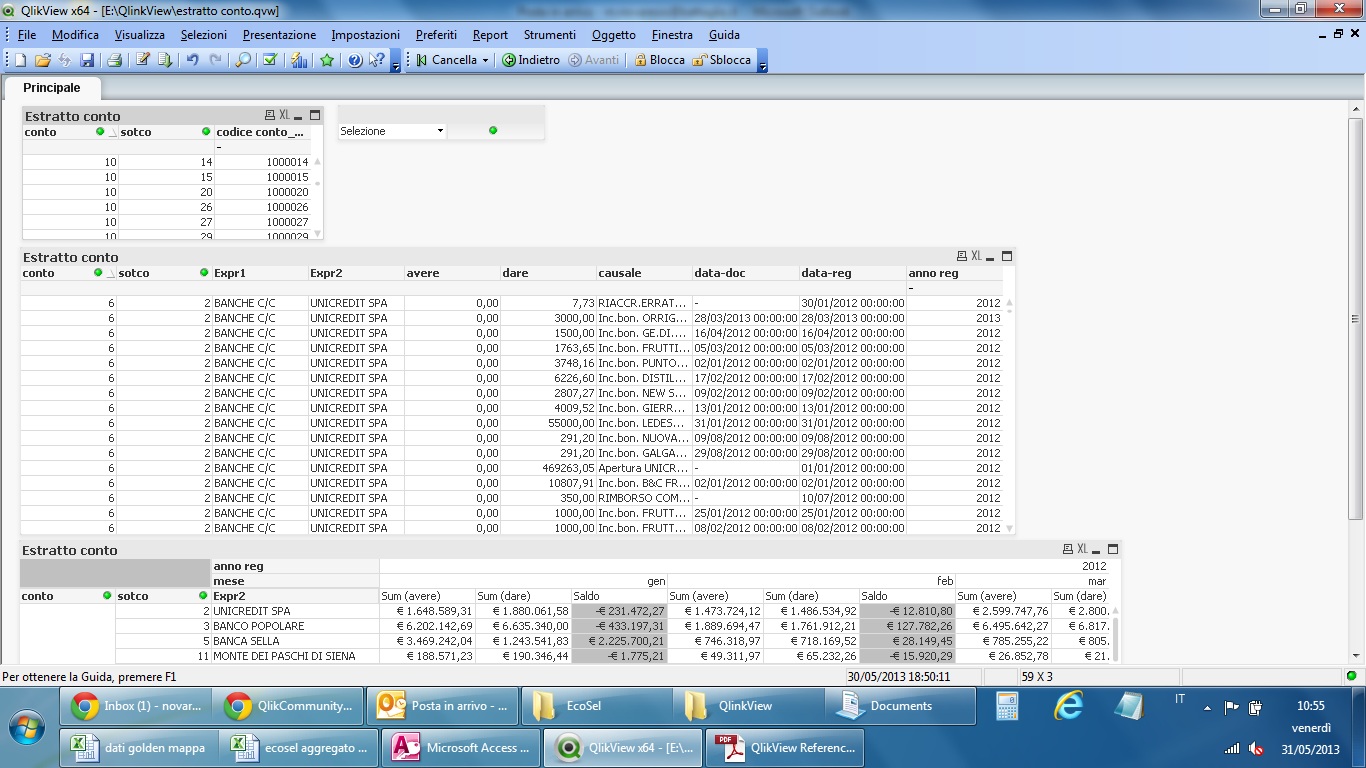Maximize the bottom pivot table object
This screenshot has width=1366, height=768.
click(x=1113, y=549)
